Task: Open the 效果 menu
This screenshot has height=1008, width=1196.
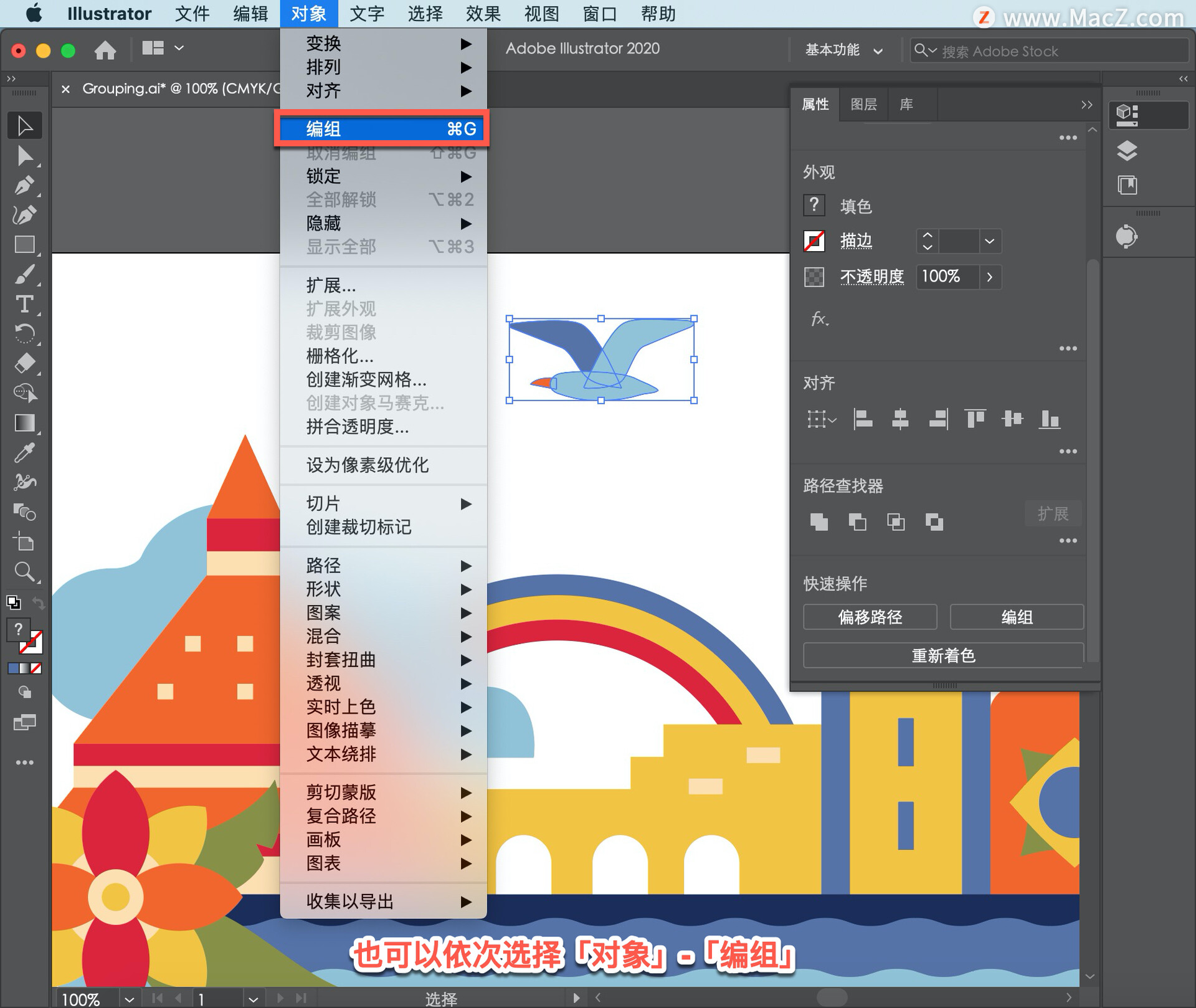Action: tap(483, 14)
